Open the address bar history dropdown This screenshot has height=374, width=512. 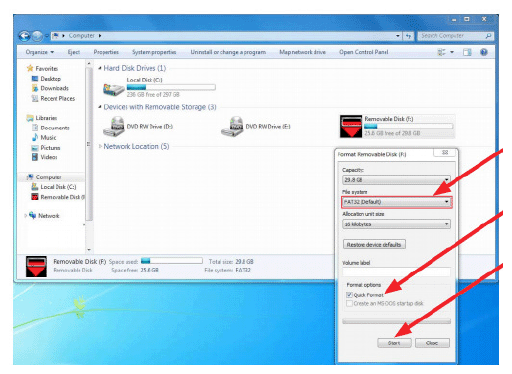point(398,36)
